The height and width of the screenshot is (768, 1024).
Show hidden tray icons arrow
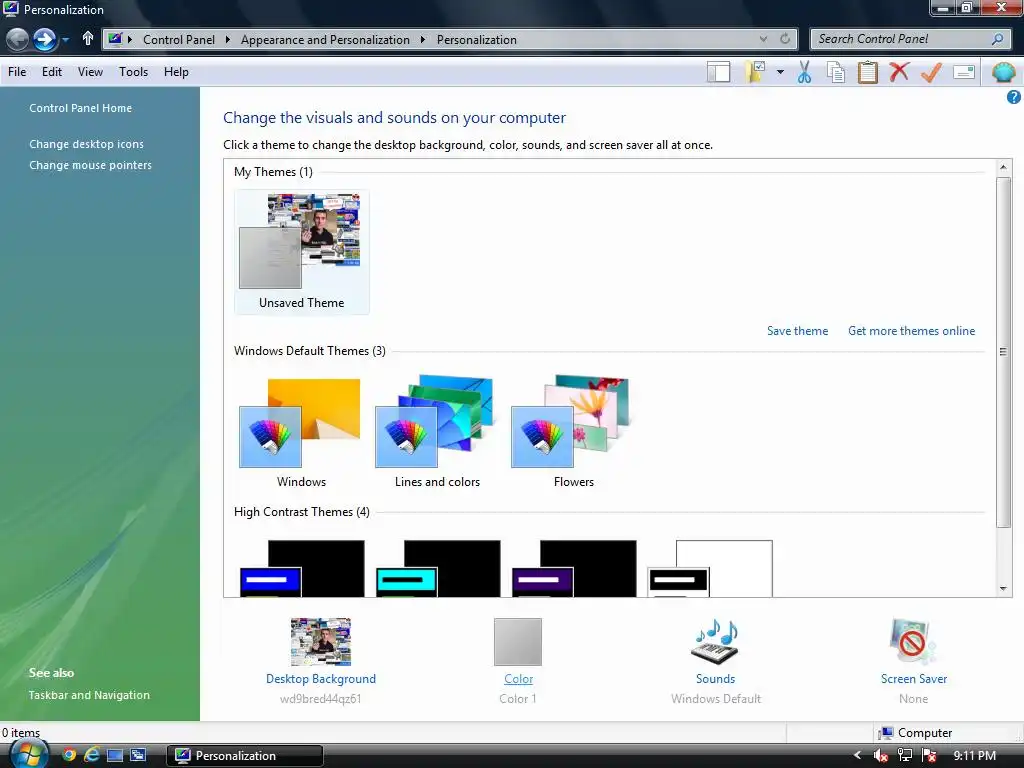[857, 756]
